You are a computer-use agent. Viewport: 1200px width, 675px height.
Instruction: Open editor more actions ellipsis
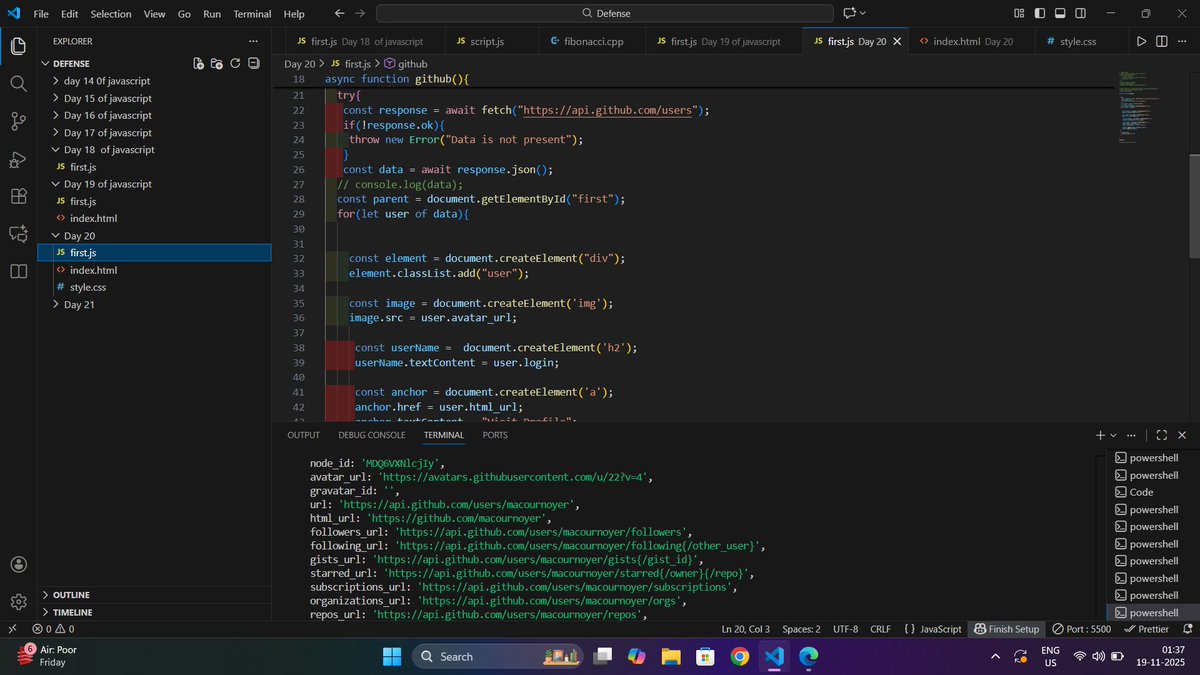point(1181,41)
